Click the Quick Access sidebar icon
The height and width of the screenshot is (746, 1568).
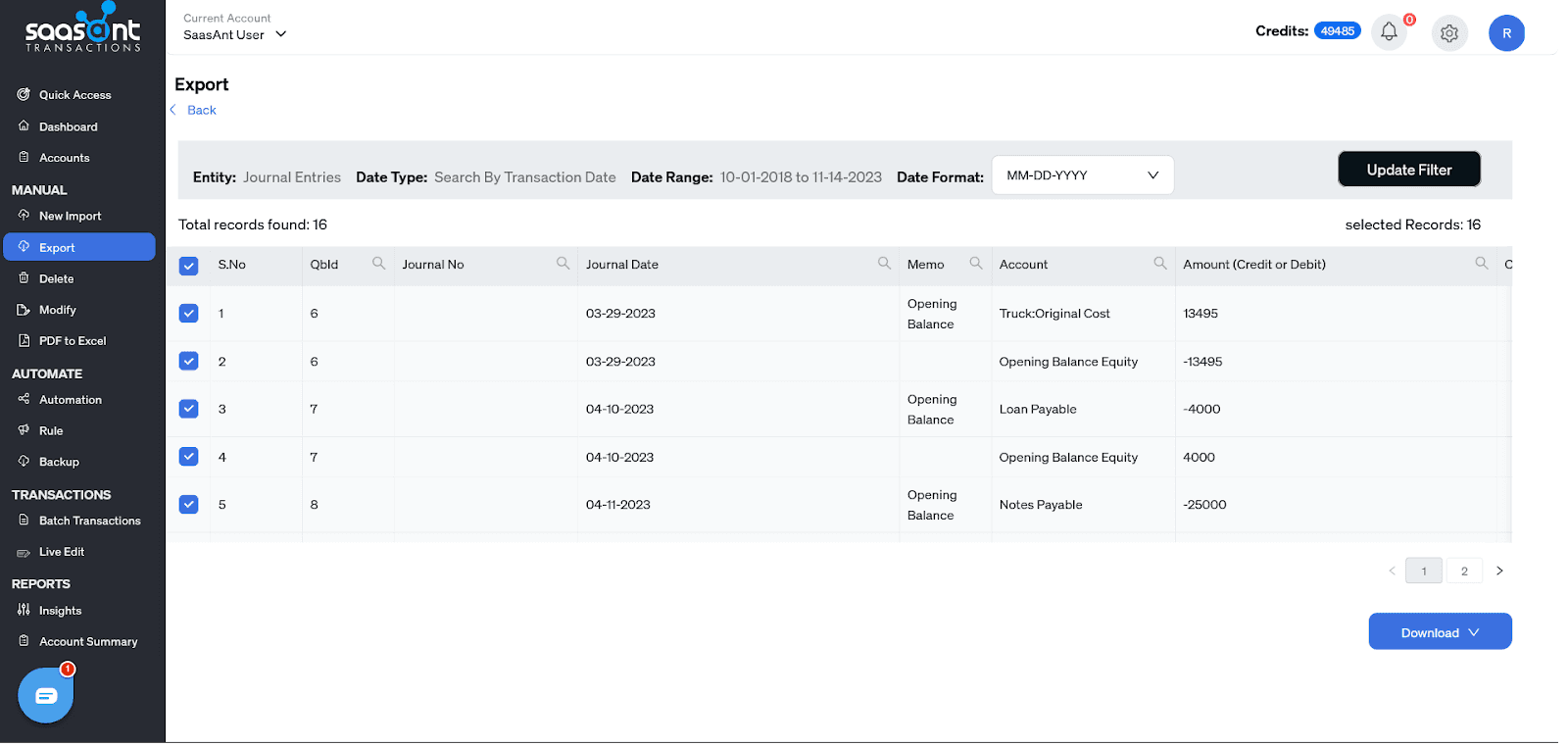tap(24, 95)
